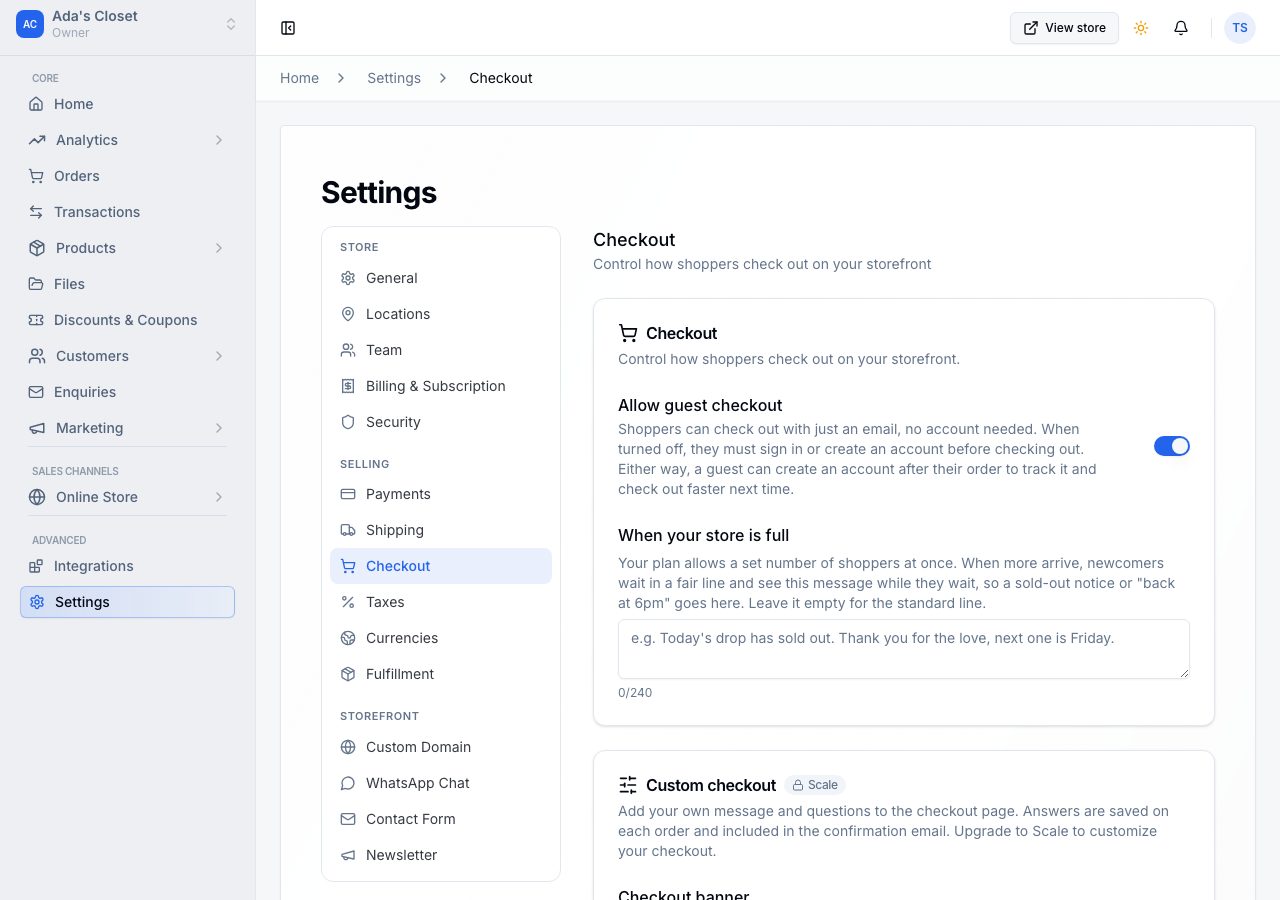The width and height of the screenshot is (1280, 900).
Task: Select the active Checkout settings item
Action: [441, 566]
